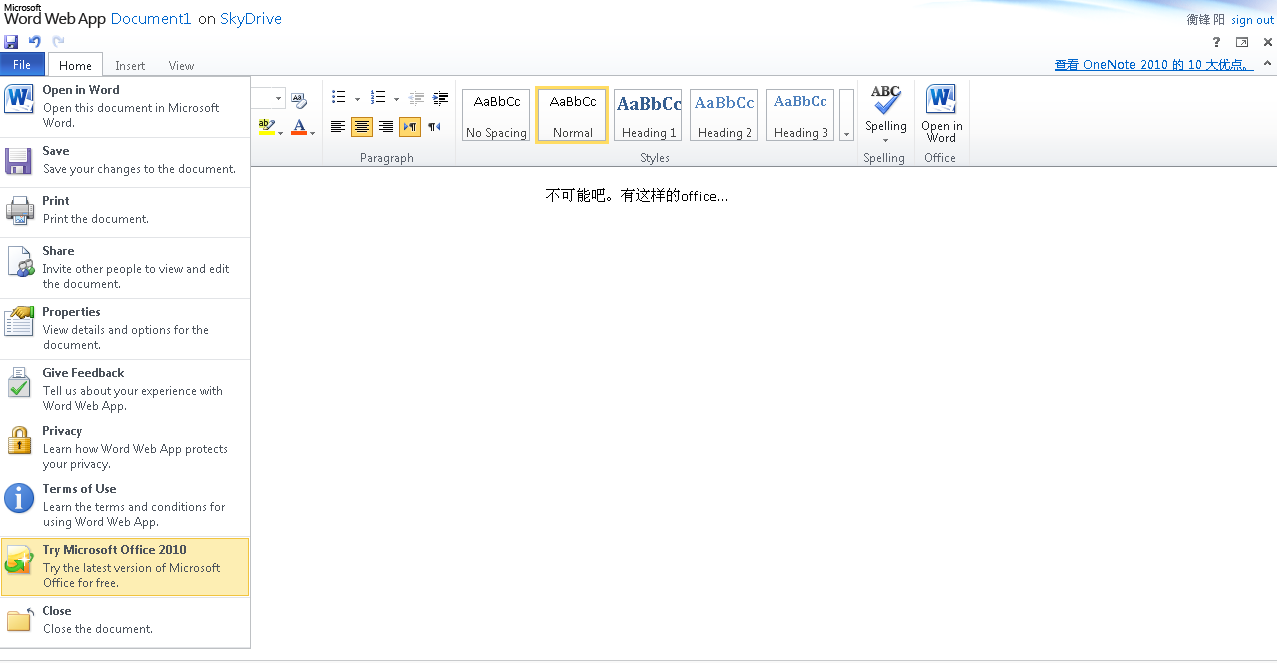Click the Paragraph group label
This screenshot has height=663, width=1277.
pos(387,158)
